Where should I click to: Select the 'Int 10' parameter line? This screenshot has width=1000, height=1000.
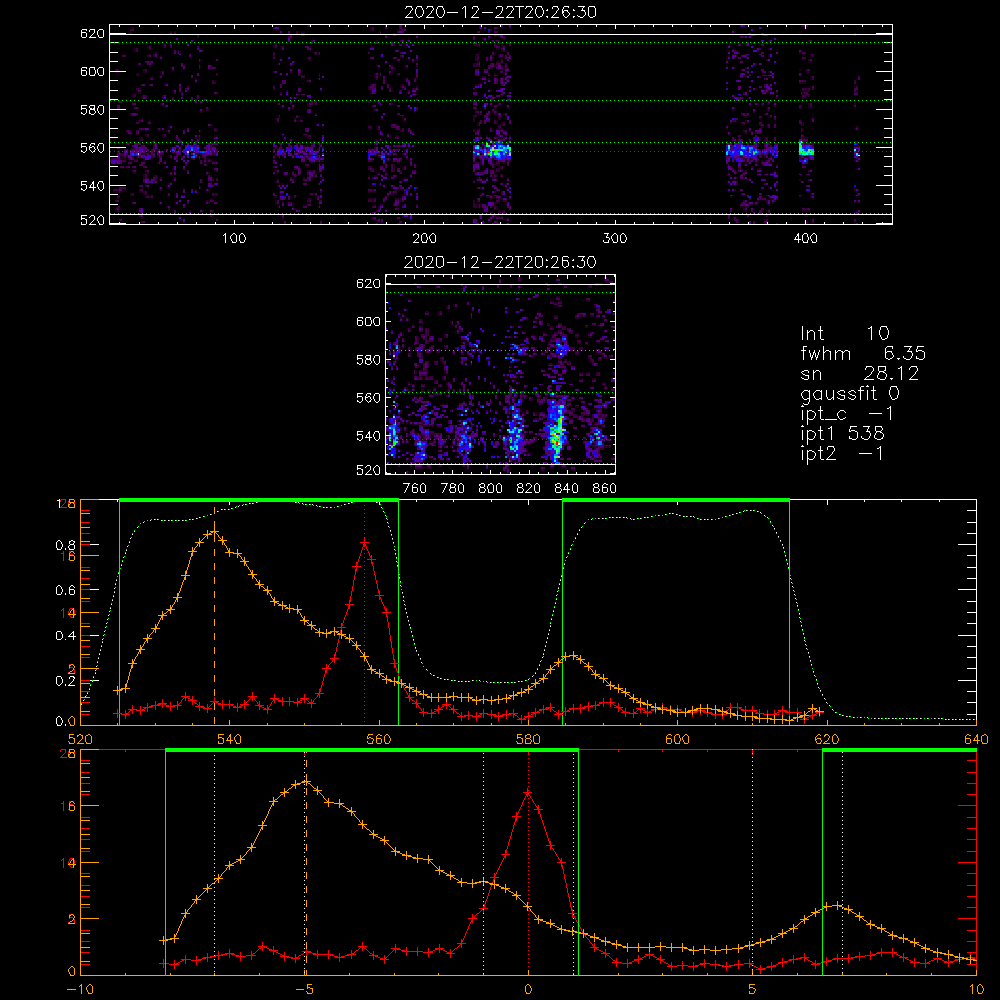(x=844, y=333)
